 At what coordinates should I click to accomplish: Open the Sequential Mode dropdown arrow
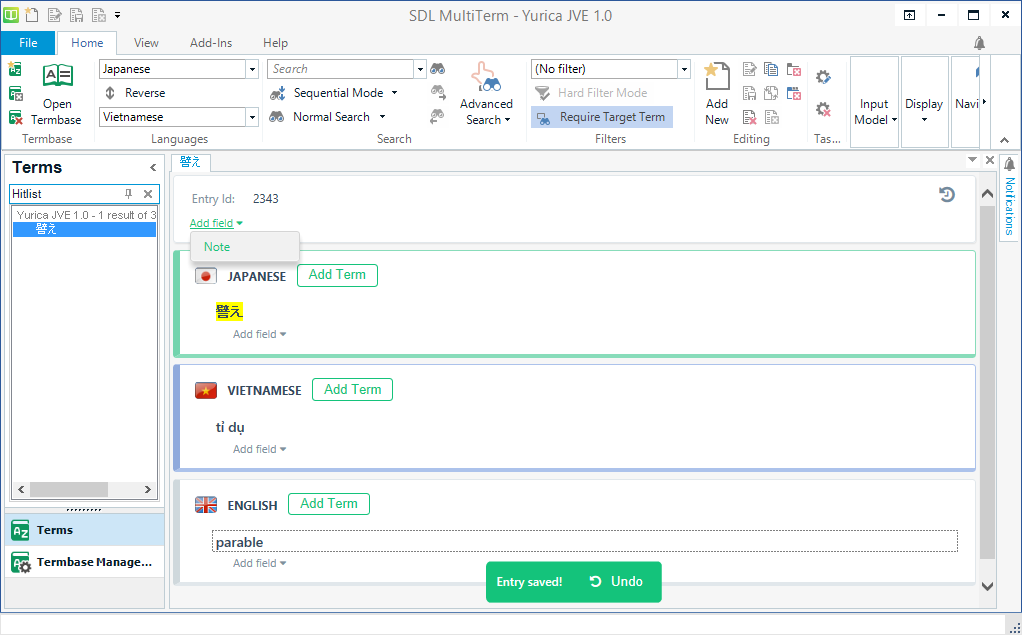(394, 93)
